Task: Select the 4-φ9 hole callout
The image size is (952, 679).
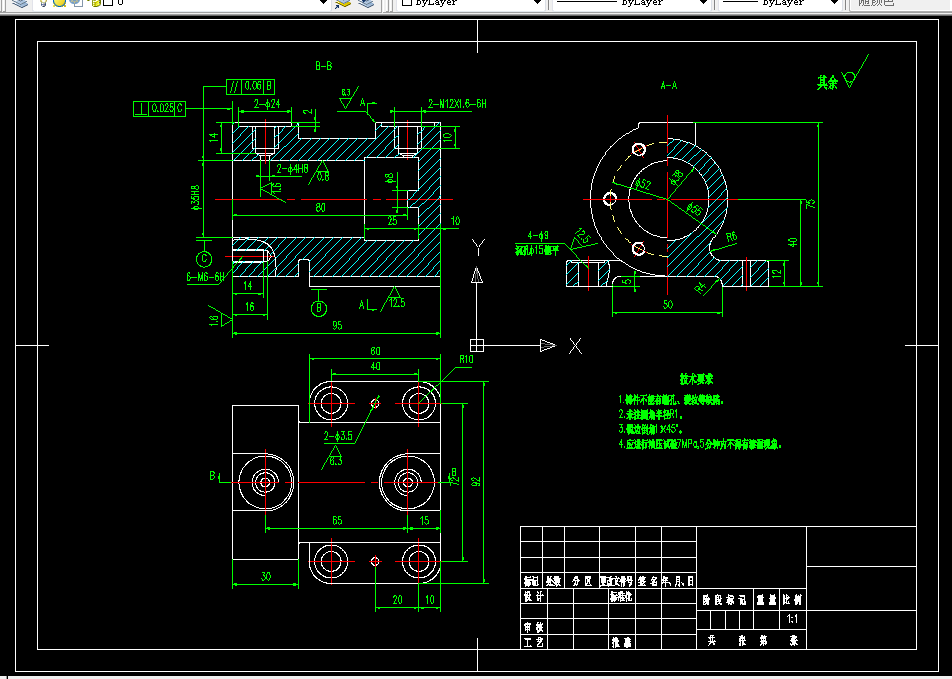Action: (538, 236)
